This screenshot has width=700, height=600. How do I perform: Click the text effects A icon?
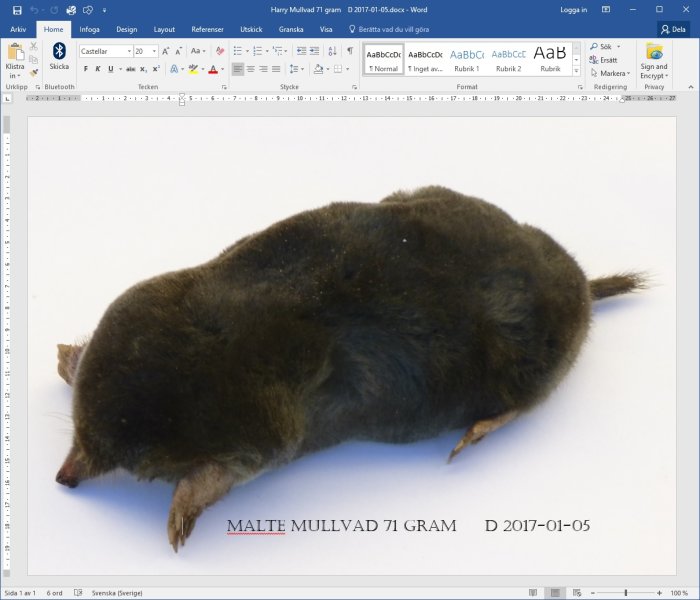174,69
